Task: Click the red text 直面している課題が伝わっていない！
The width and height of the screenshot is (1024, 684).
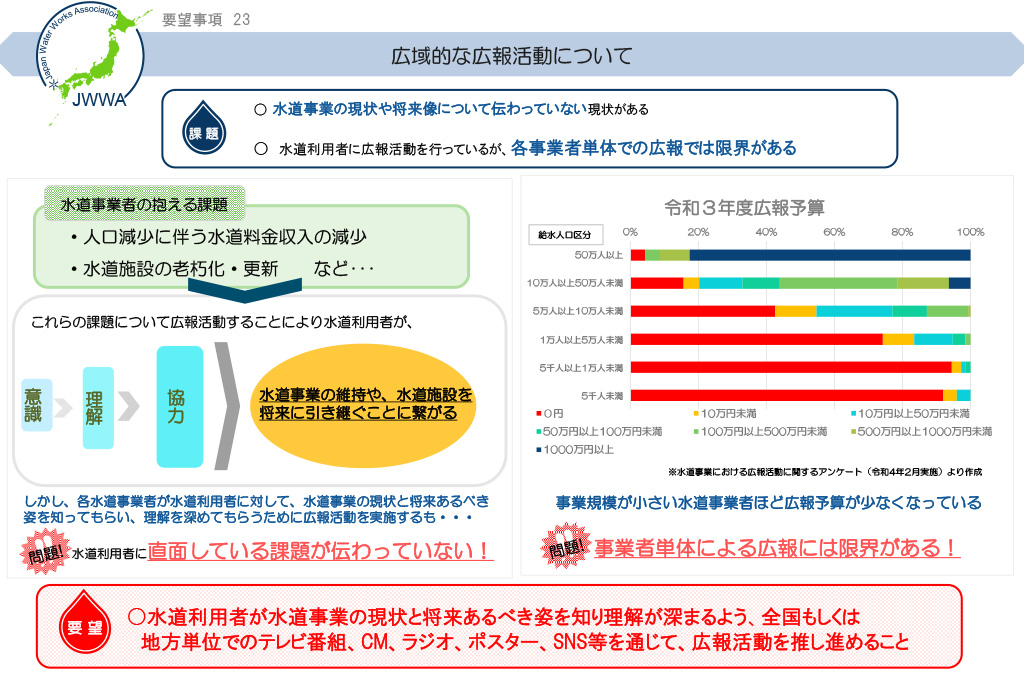Action: tap(320, 551)
